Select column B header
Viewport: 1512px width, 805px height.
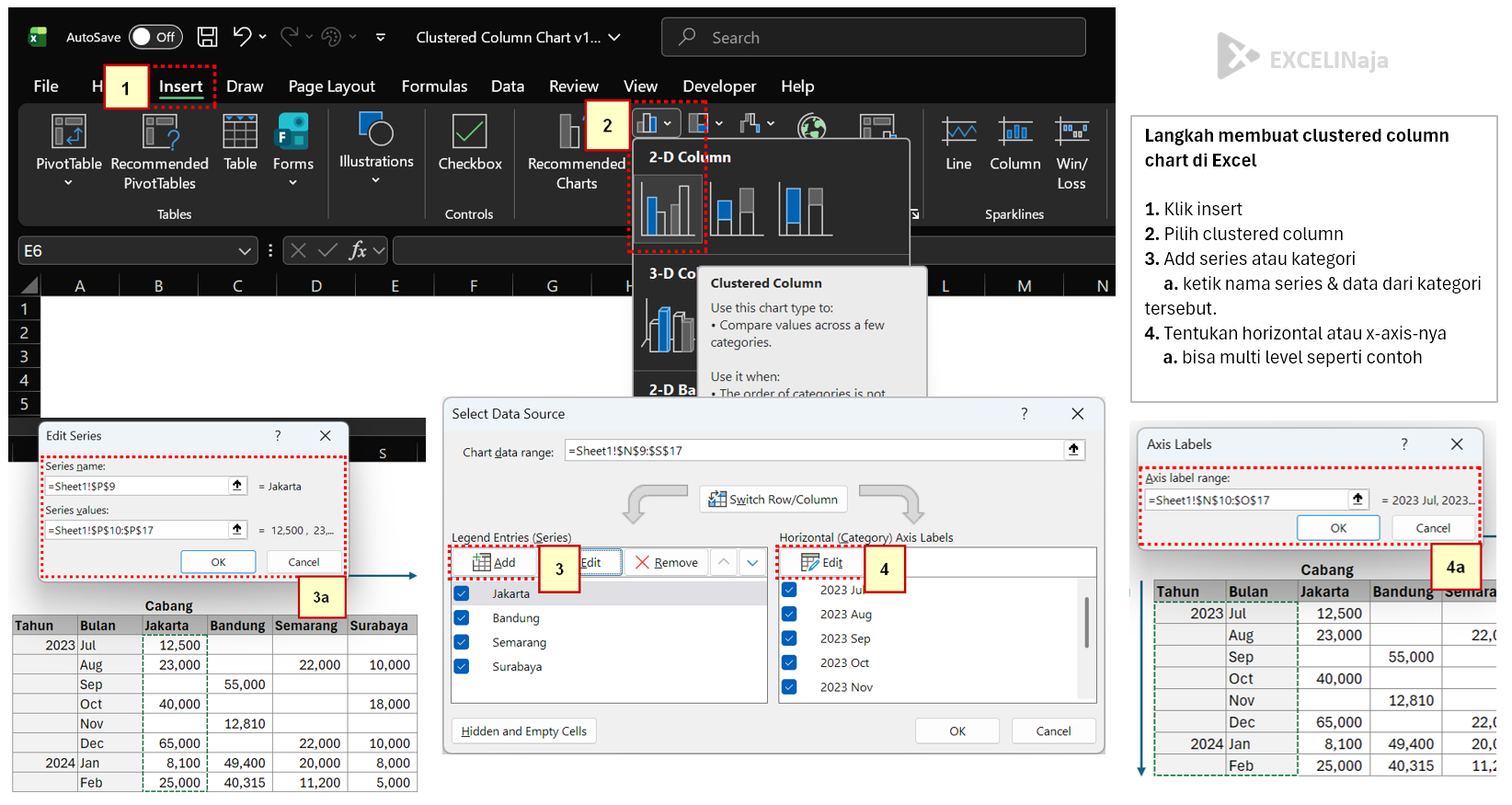click(x=159, y=286)
